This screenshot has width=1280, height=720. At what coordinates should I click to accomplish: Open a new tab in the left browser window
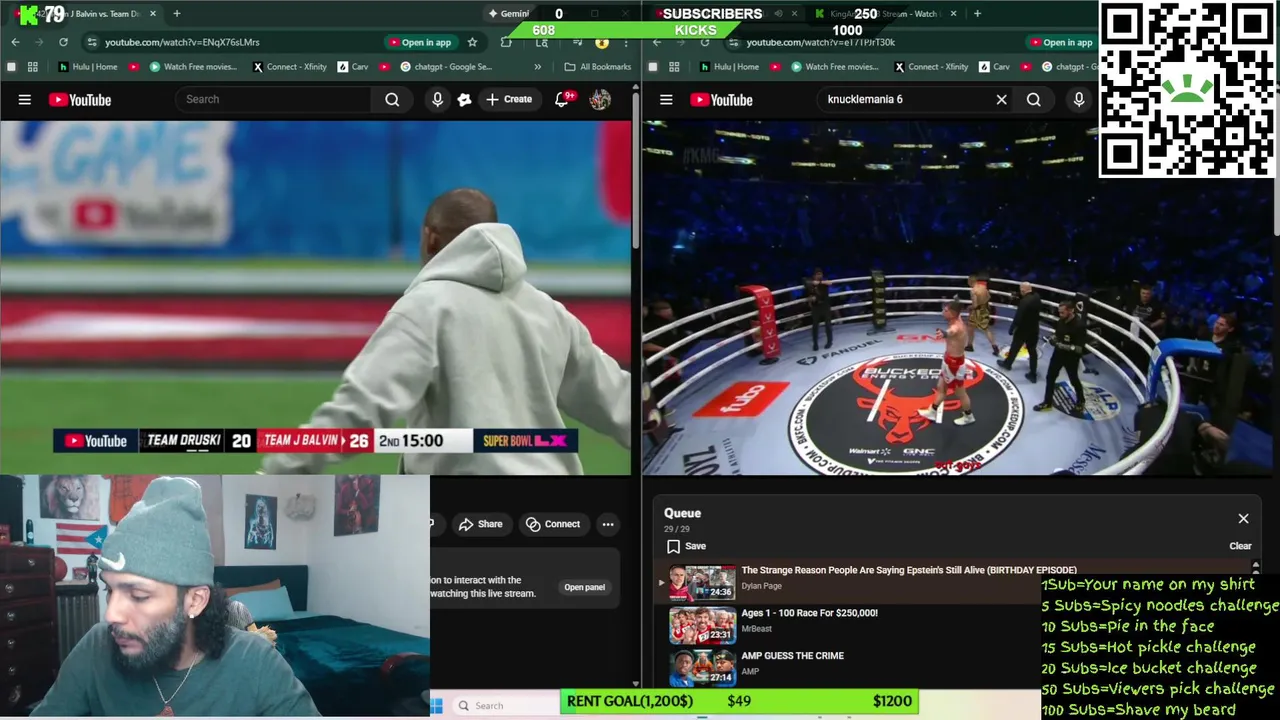coord(176,13)
